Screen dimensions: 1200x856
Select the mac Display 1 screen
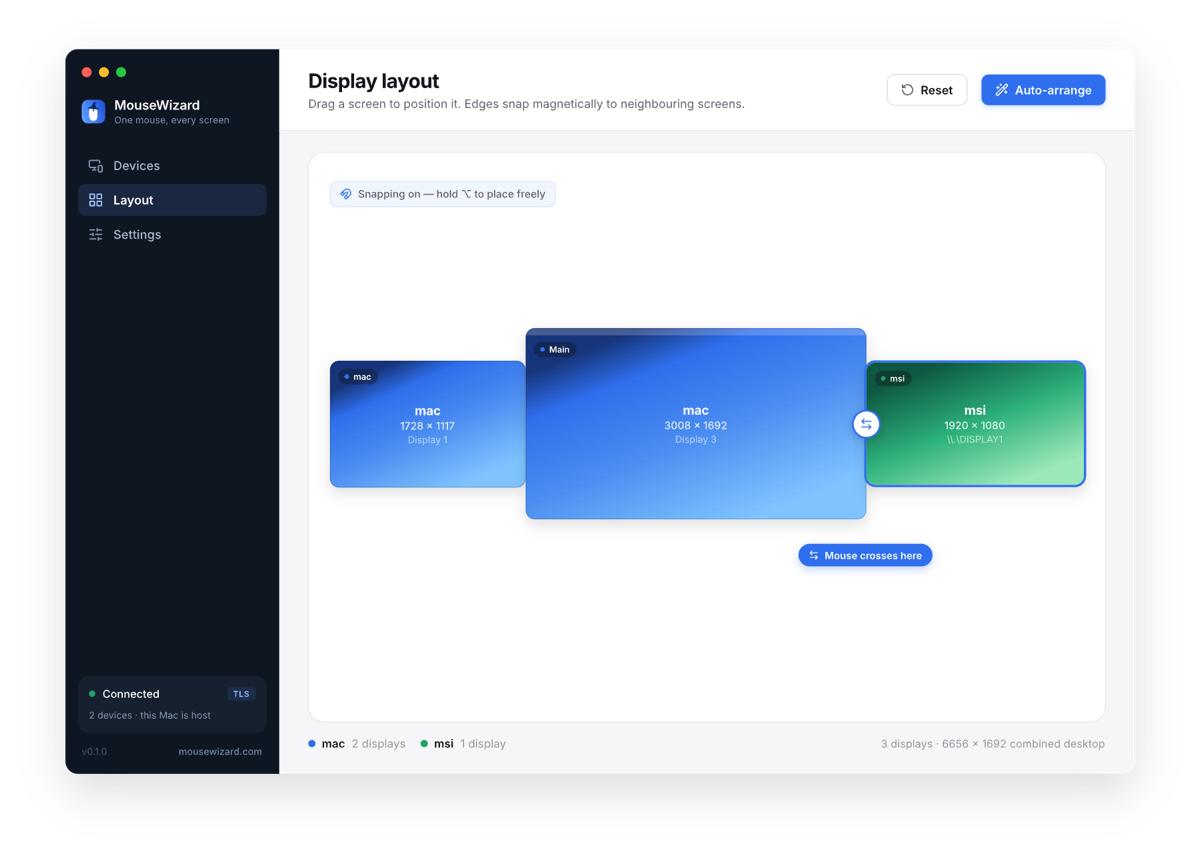point(428,424)
